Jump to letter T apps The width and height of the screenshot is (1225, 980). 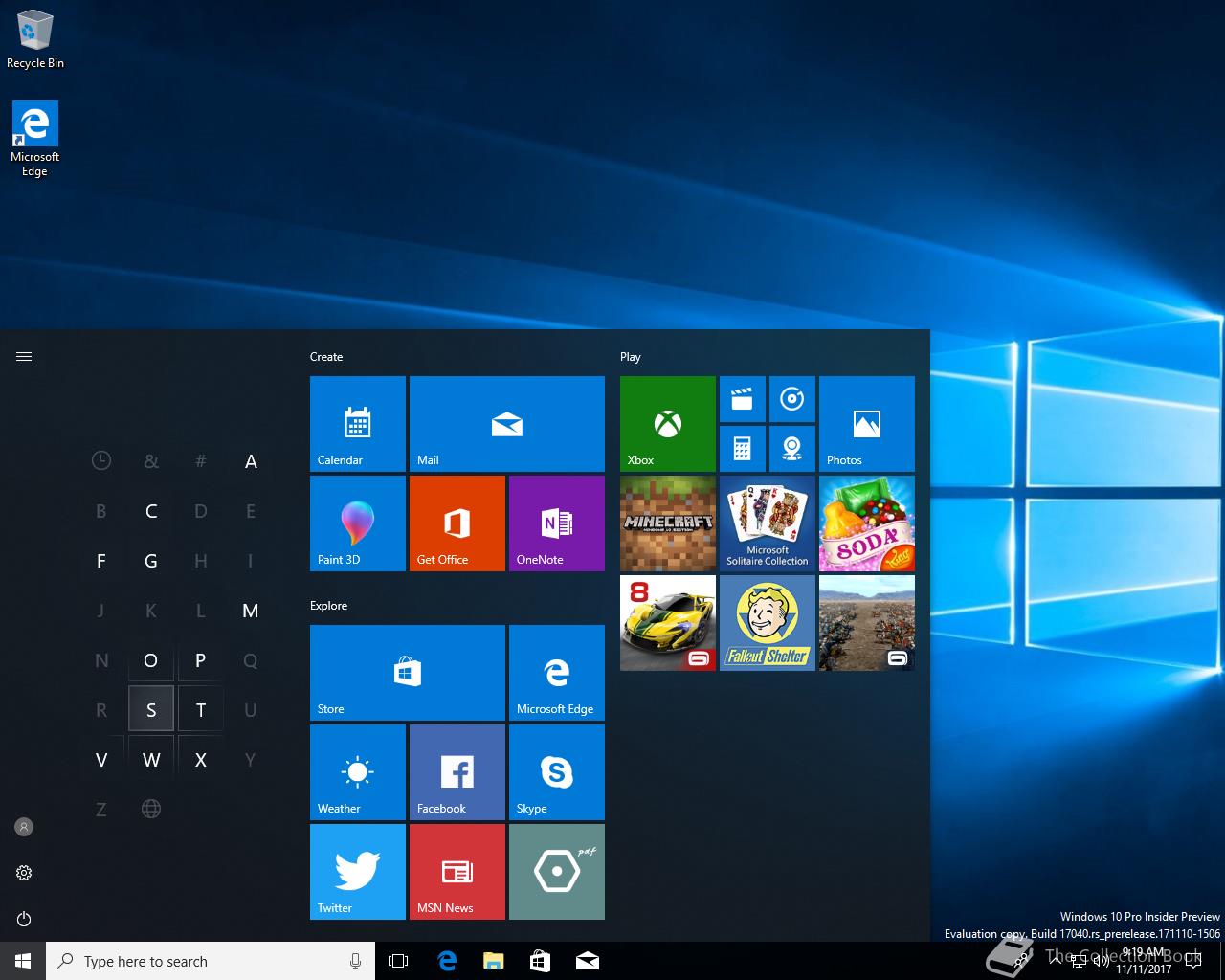pyautogui.click(x=201, y=710)
